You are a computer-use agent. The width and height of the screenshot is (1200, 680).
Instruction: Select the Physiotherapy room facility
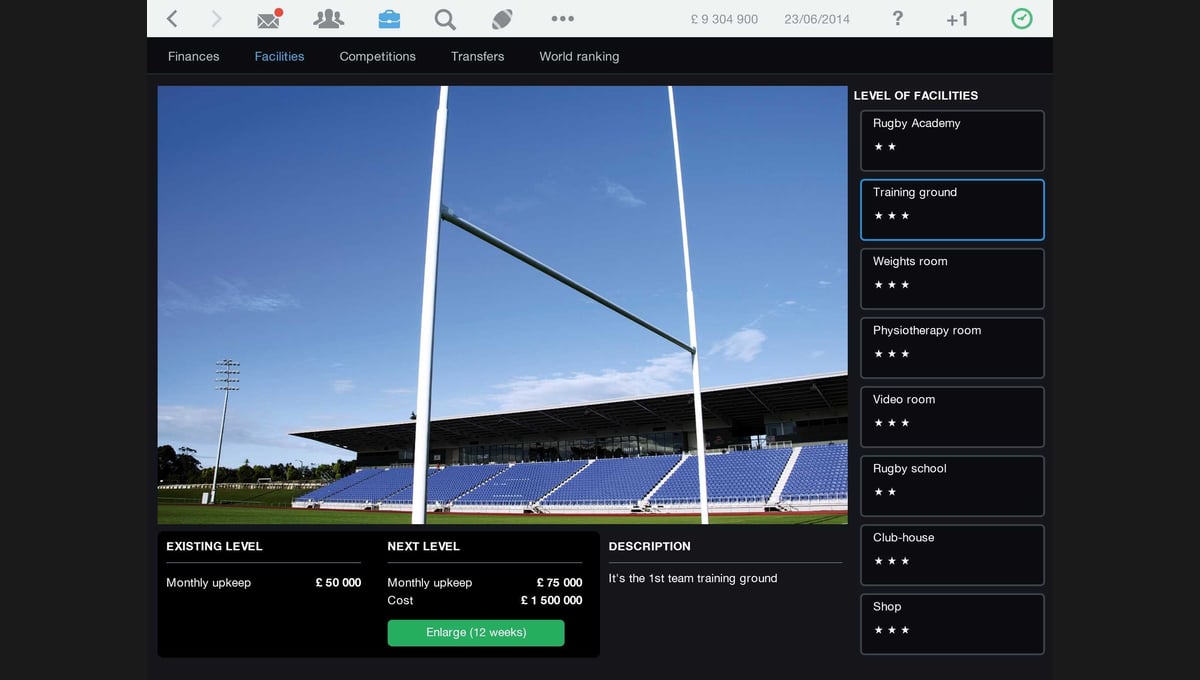[952, 348]
